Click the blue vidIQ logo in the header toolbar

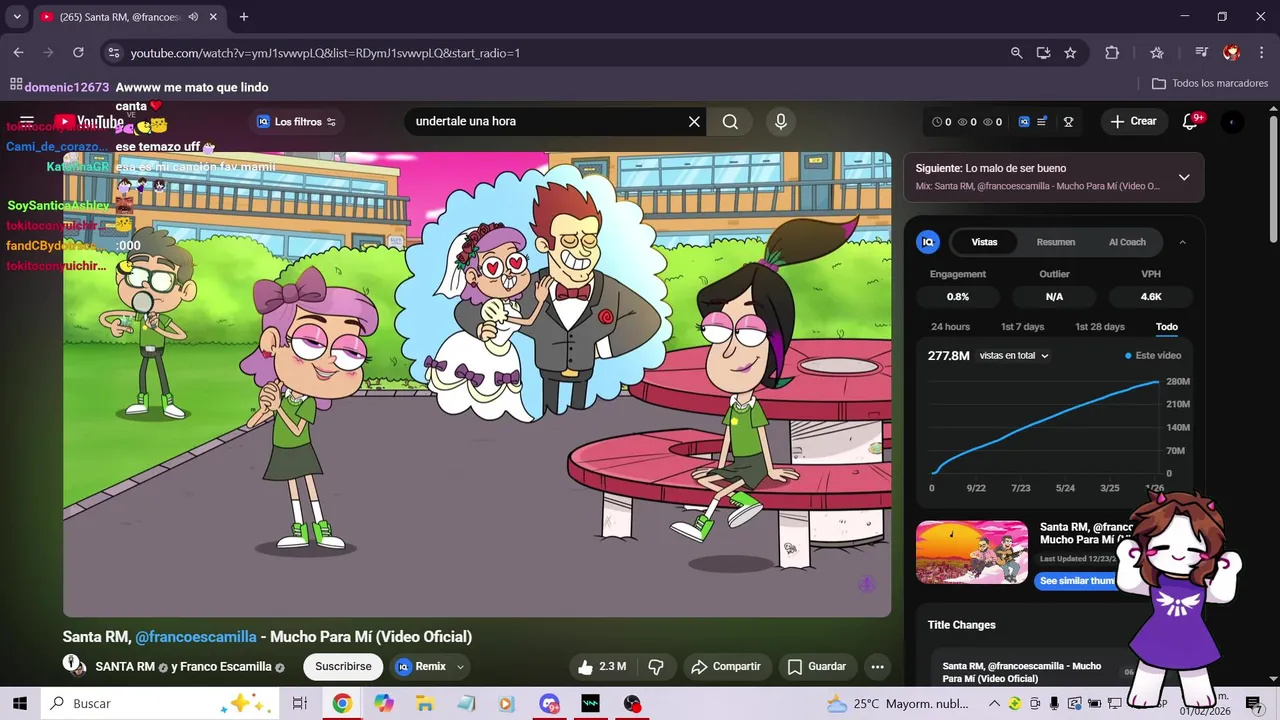coord(1024,122)
